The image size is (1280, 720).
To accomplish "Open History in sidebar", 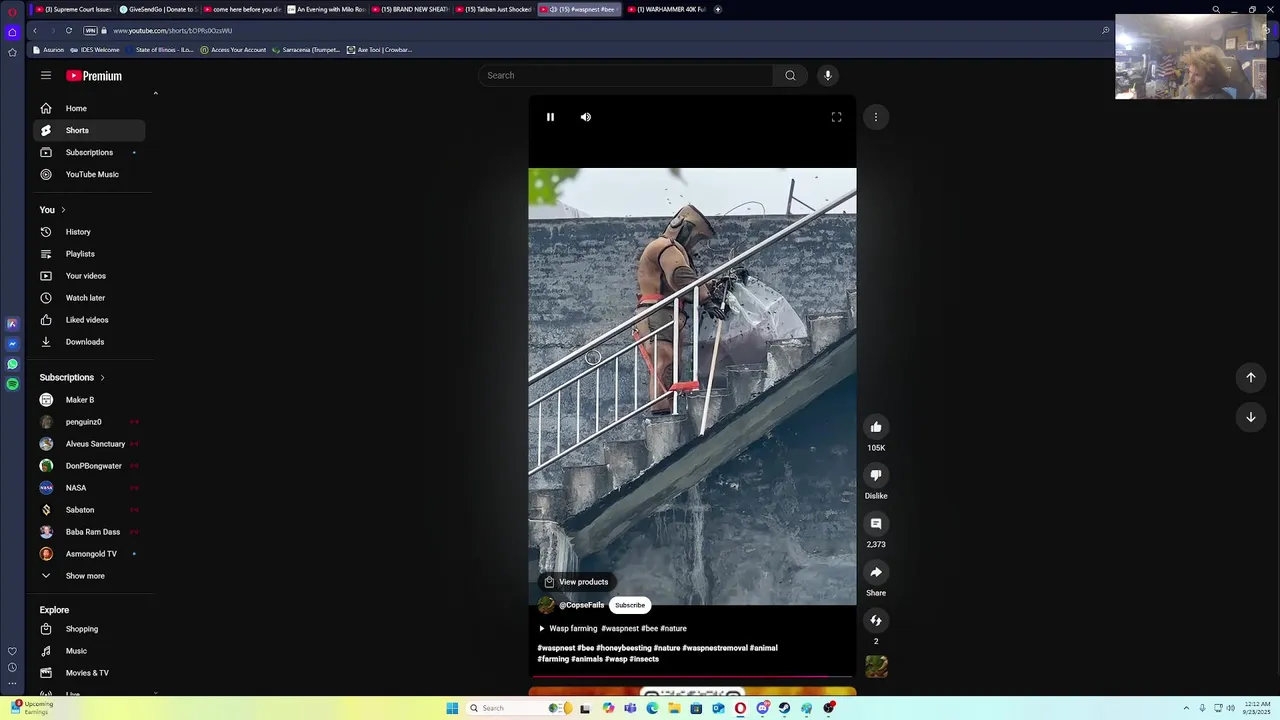I will (89, 232).
